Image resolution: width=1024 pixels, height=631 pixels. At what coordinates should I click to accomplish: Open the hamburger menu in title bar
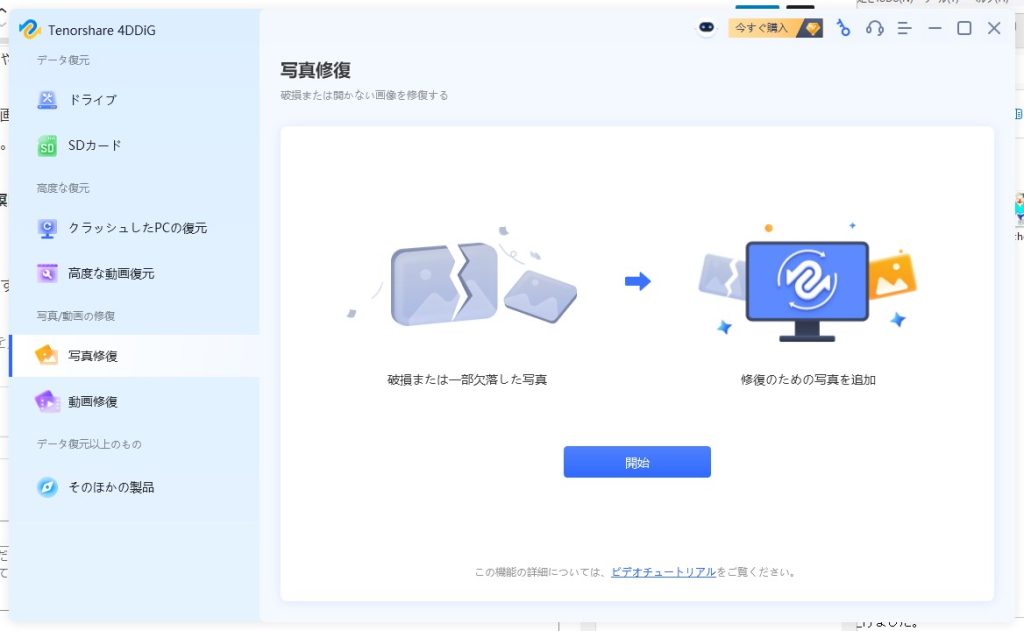(905, 28)
